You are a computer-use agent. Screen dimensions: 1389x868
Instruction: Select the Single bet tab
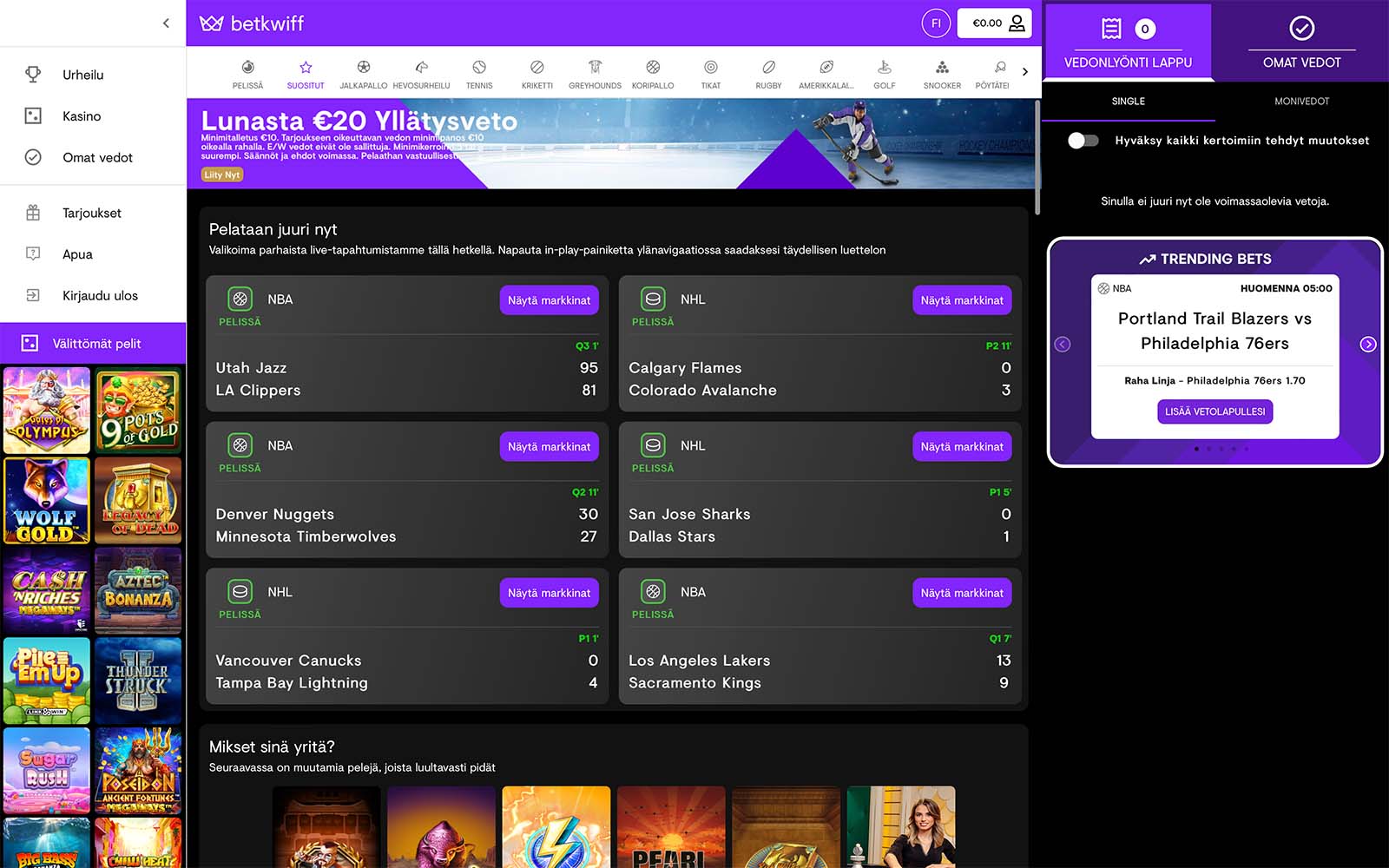click(1129, 102)
